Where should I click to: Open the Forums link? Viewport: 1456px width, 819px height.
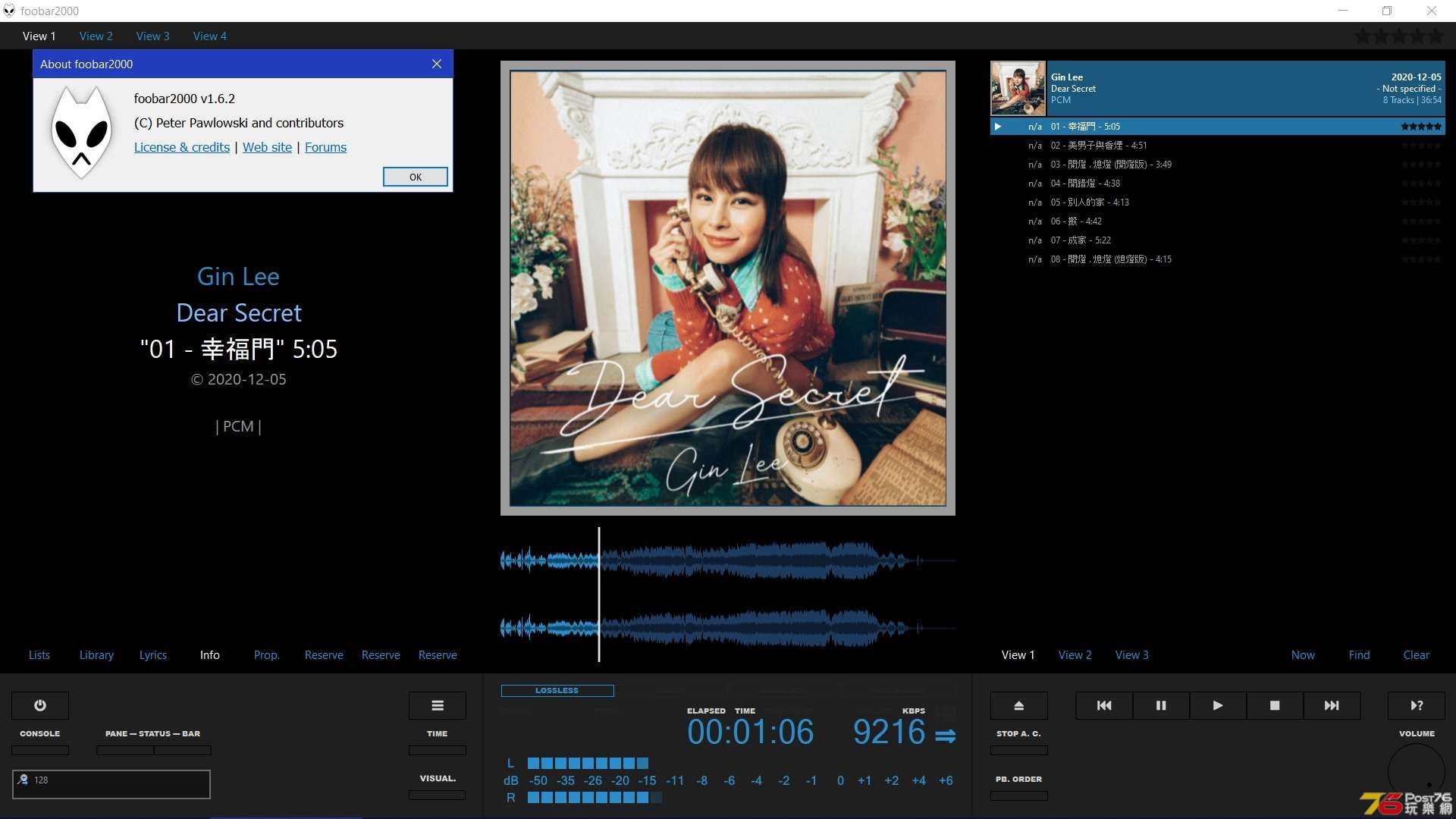click(x=325, y=147)
